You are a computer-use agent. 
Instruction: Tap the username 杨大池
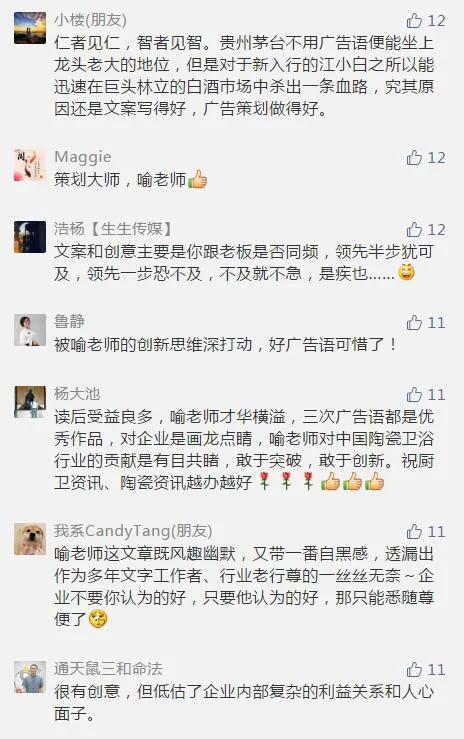[x=77, y=394]
